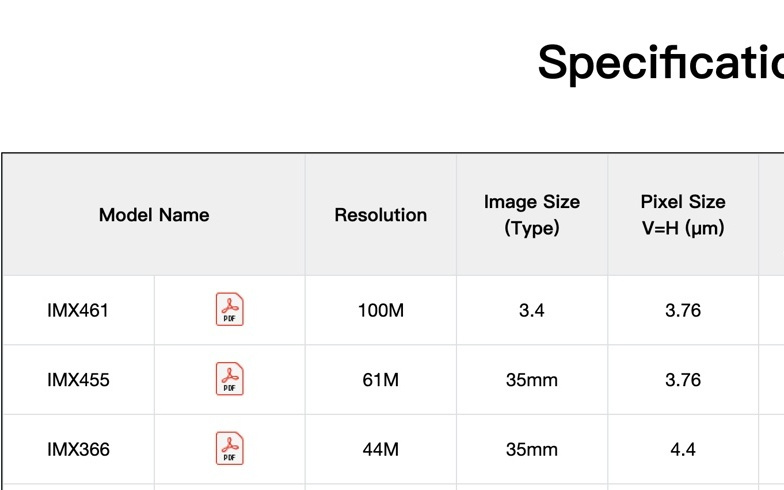The width and height of the screenshot is (784, 490).
Task: Open the IMX455 PDF datasheet icon
Action: pos(230,380)
